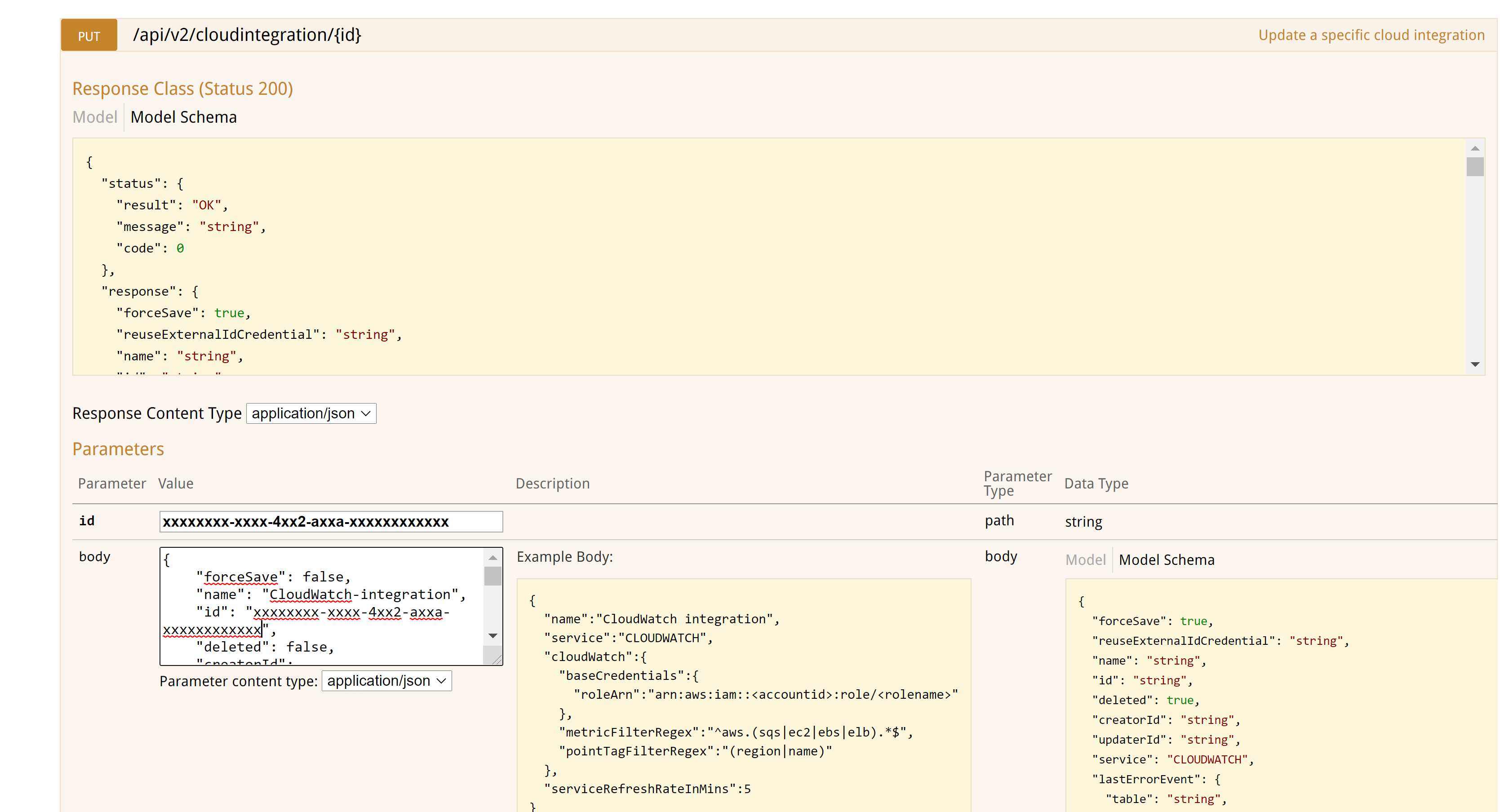Screen dimensions: 1500x812
Task: Click the id path parameter field
Action: 331,522
